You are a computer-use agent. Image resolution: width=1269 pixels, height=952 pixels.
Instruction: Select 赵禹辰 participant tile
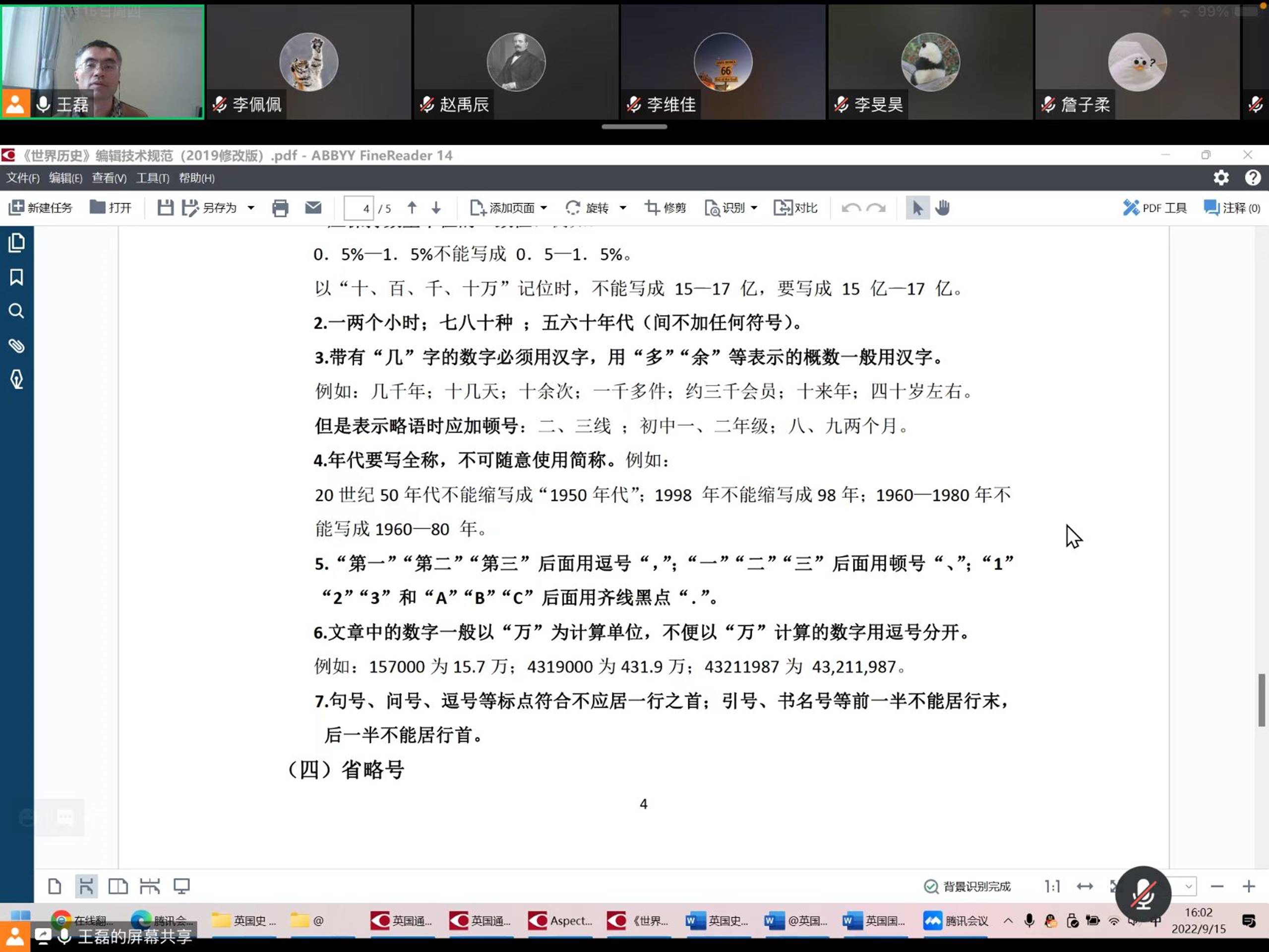(x=516, y=62)
